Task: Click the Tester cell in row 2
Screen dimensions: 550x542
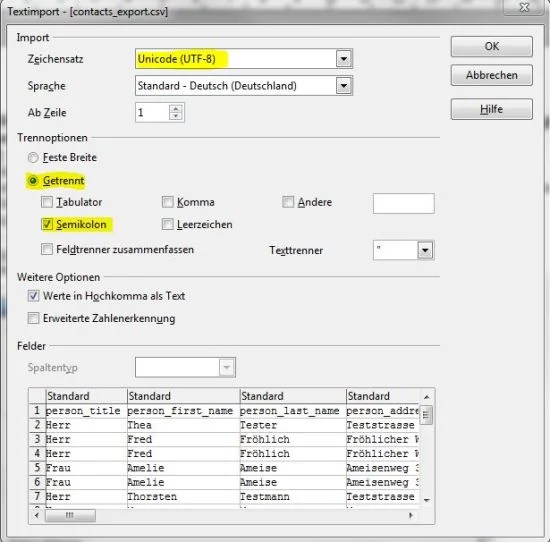Action: (293, 425)
